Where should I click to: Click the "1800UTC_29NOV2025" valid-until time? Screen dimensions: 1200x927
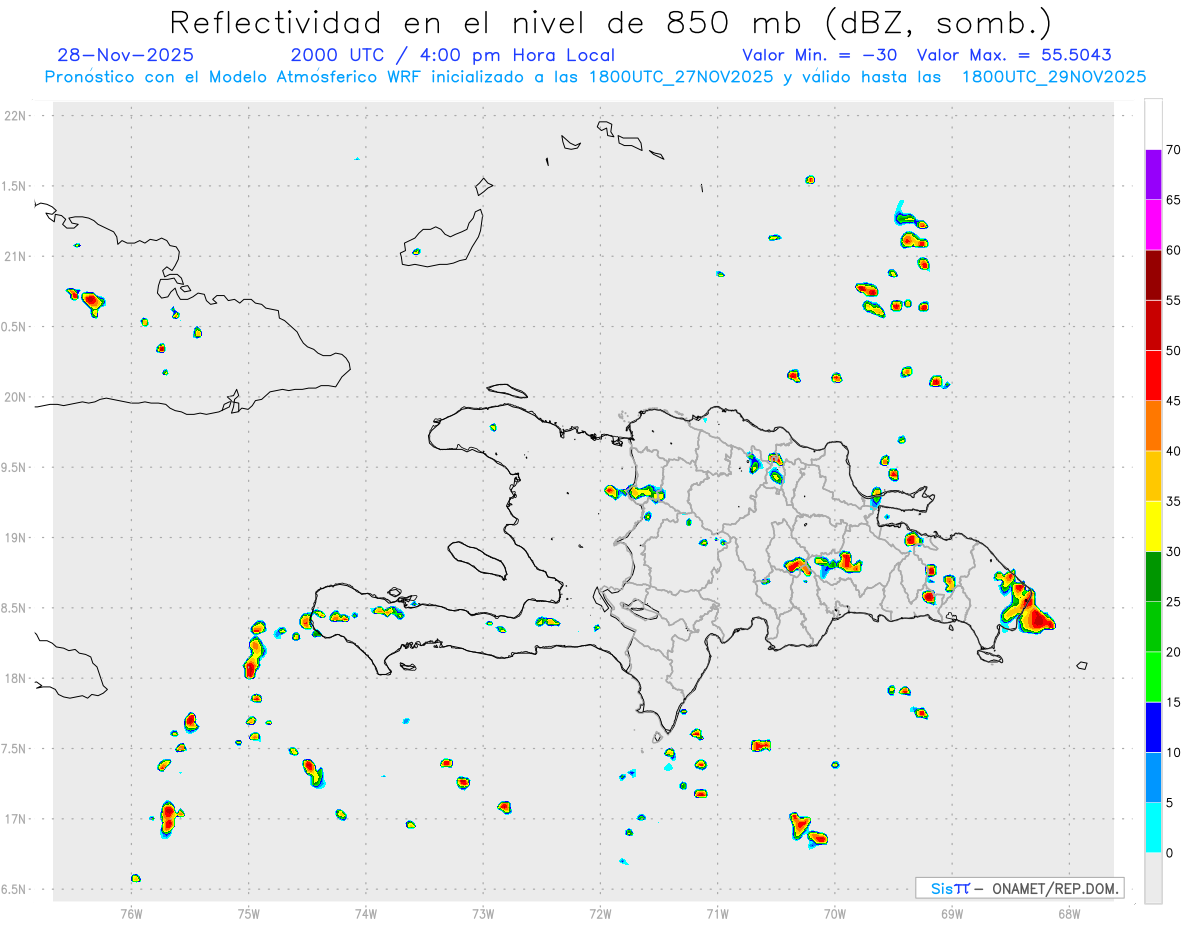(x=1054, y=76)
